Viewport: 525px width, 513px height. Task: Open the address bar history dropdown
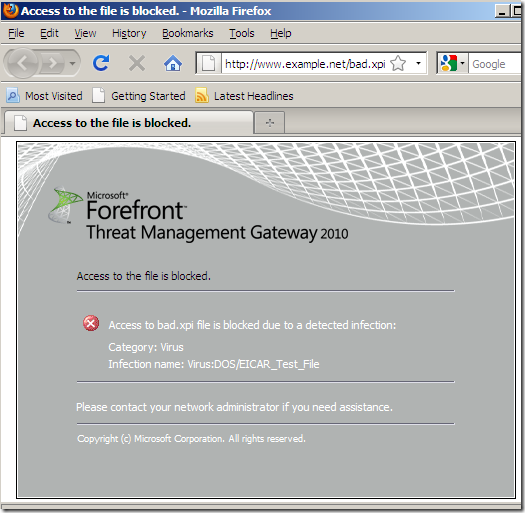coord(418,63)
